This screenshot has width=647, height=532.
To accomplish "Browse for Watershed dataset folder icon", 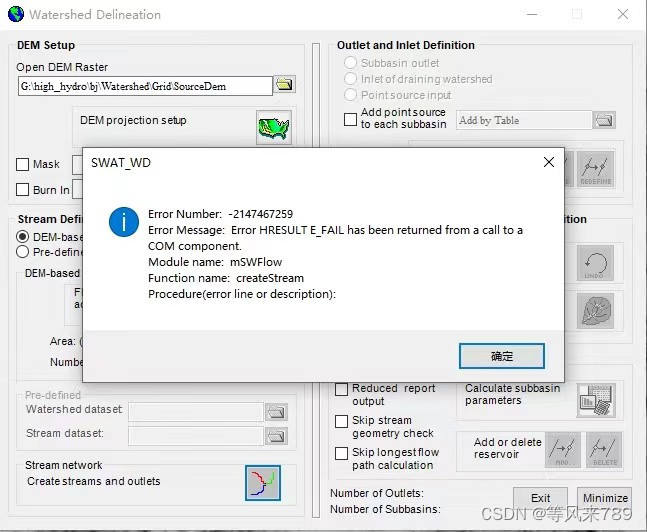I will point(276,412).
